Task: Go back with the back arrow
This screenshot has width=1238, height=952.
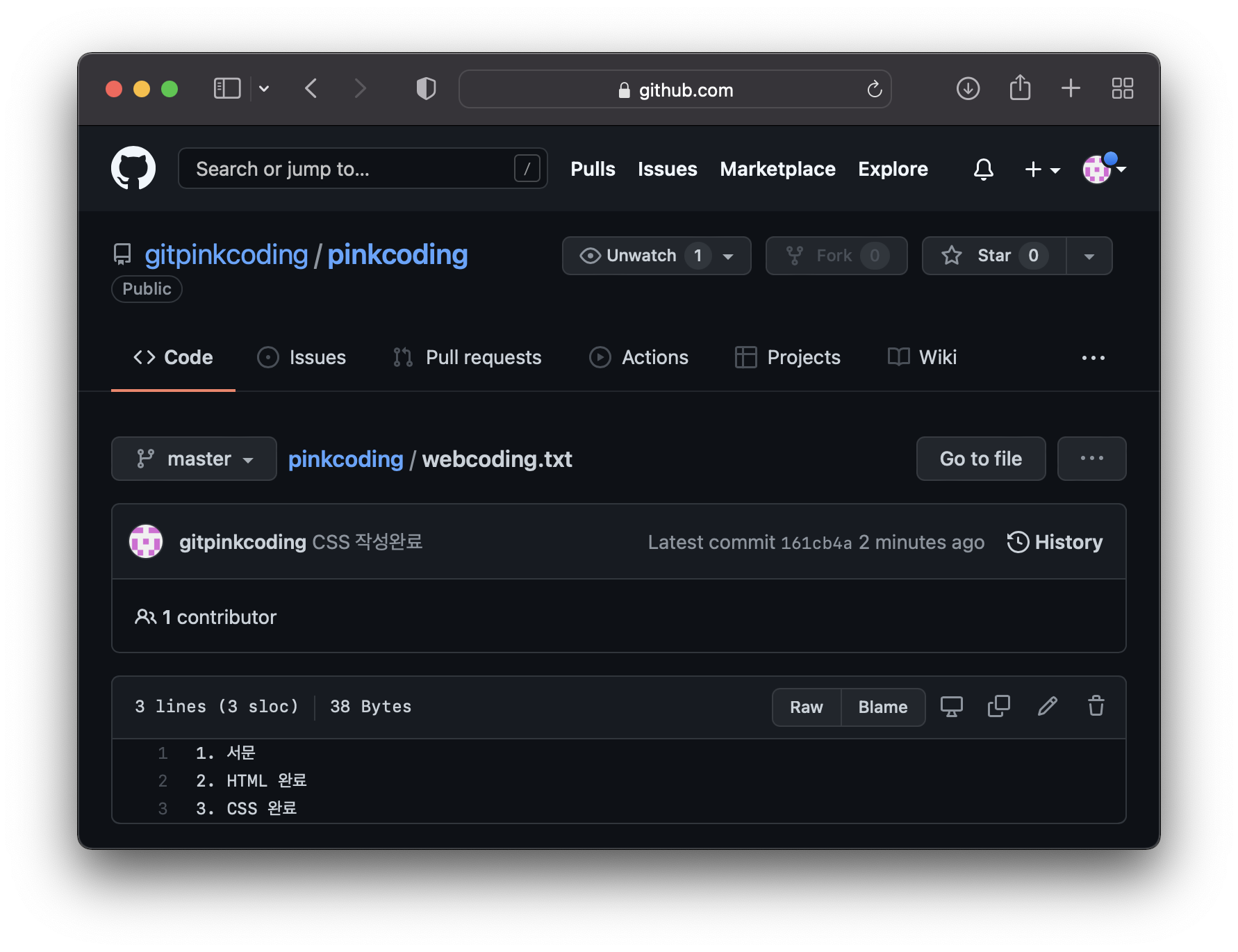Action: [311, 88]
